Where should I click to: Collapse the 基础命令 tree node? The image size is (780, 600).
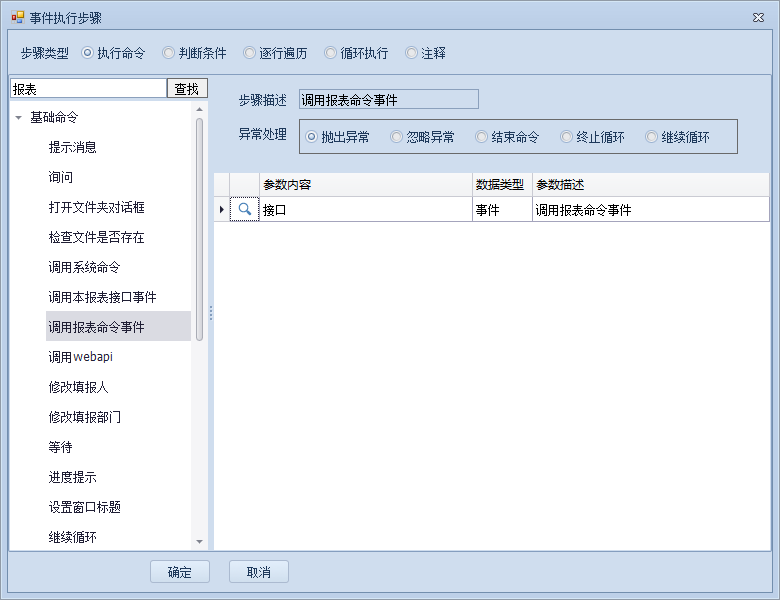(x=19, y=118)
